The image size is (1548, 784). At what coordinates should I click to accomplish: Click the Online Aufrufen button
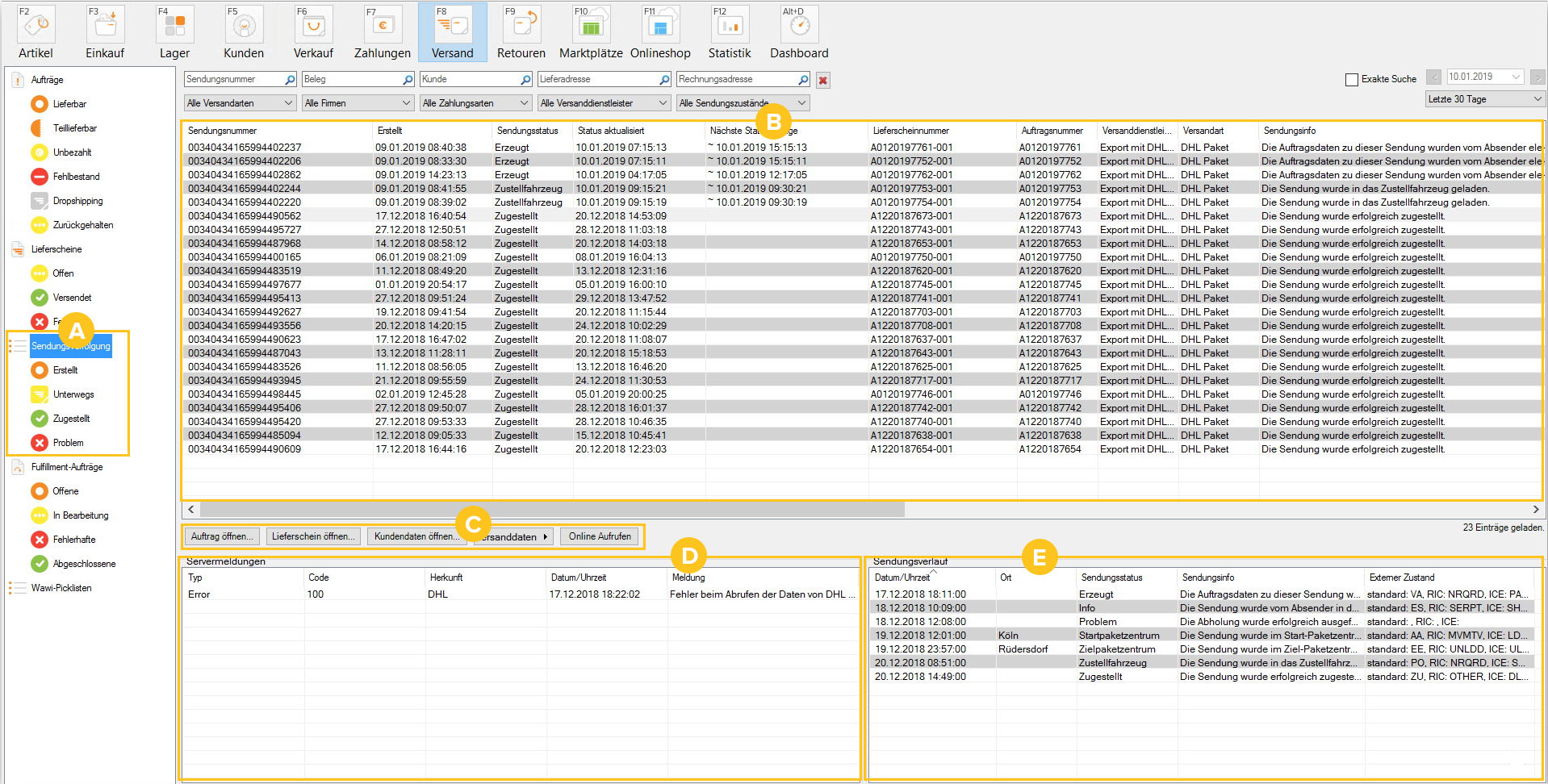[599, 536]
